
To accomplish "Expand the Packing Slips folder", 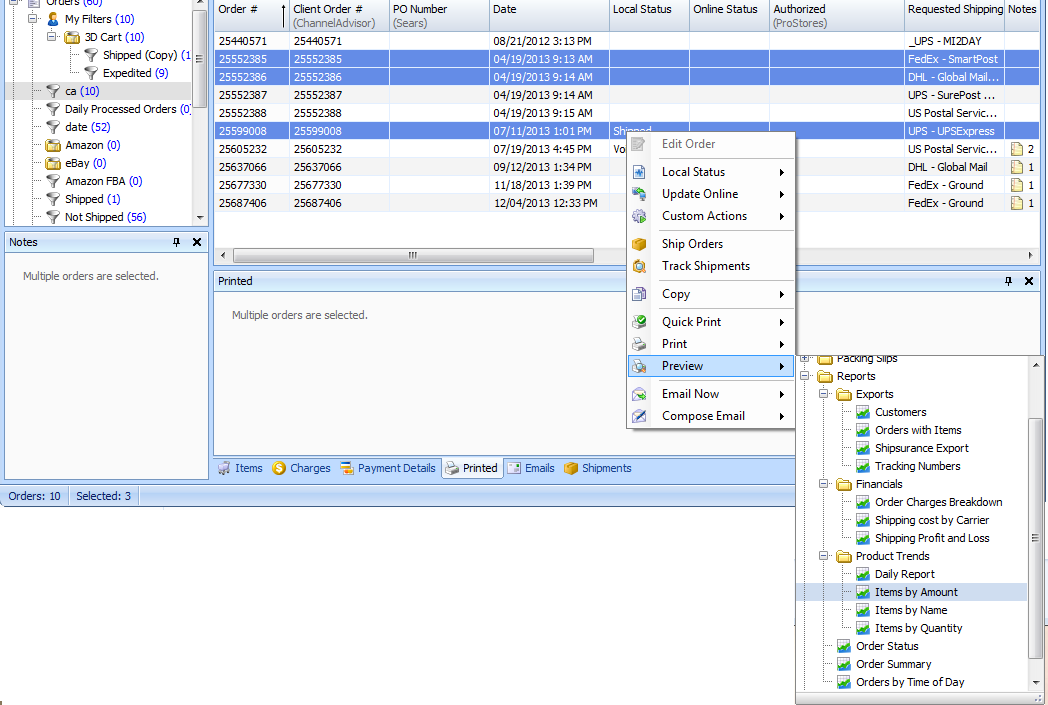I will tap(805, 358).
